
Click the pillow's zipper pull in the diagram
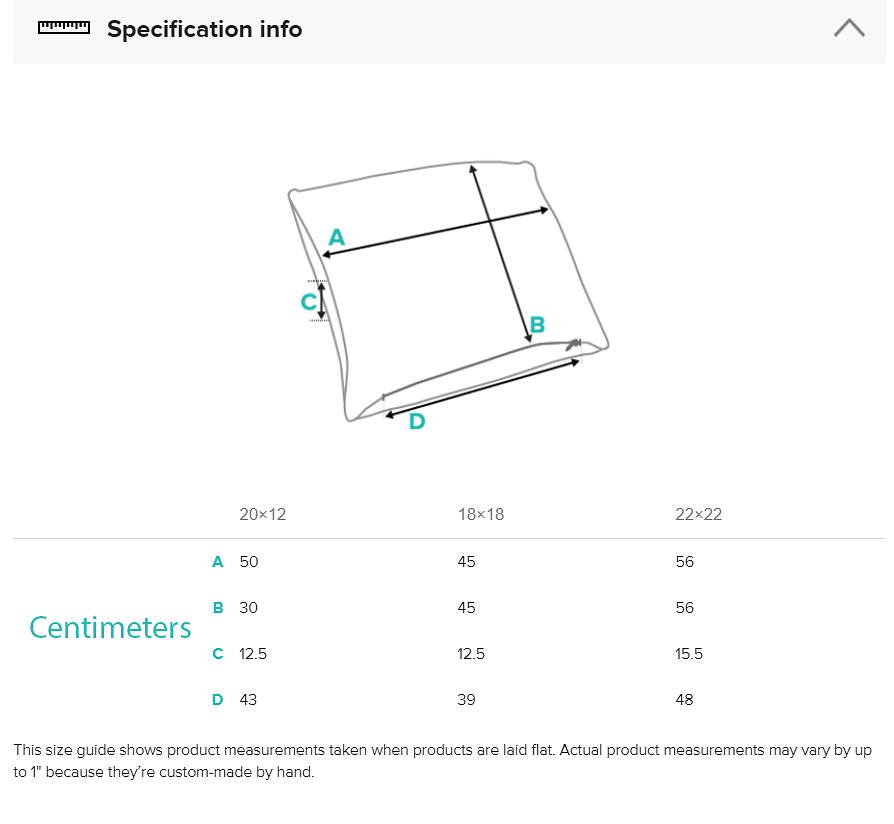pos(575,345)
